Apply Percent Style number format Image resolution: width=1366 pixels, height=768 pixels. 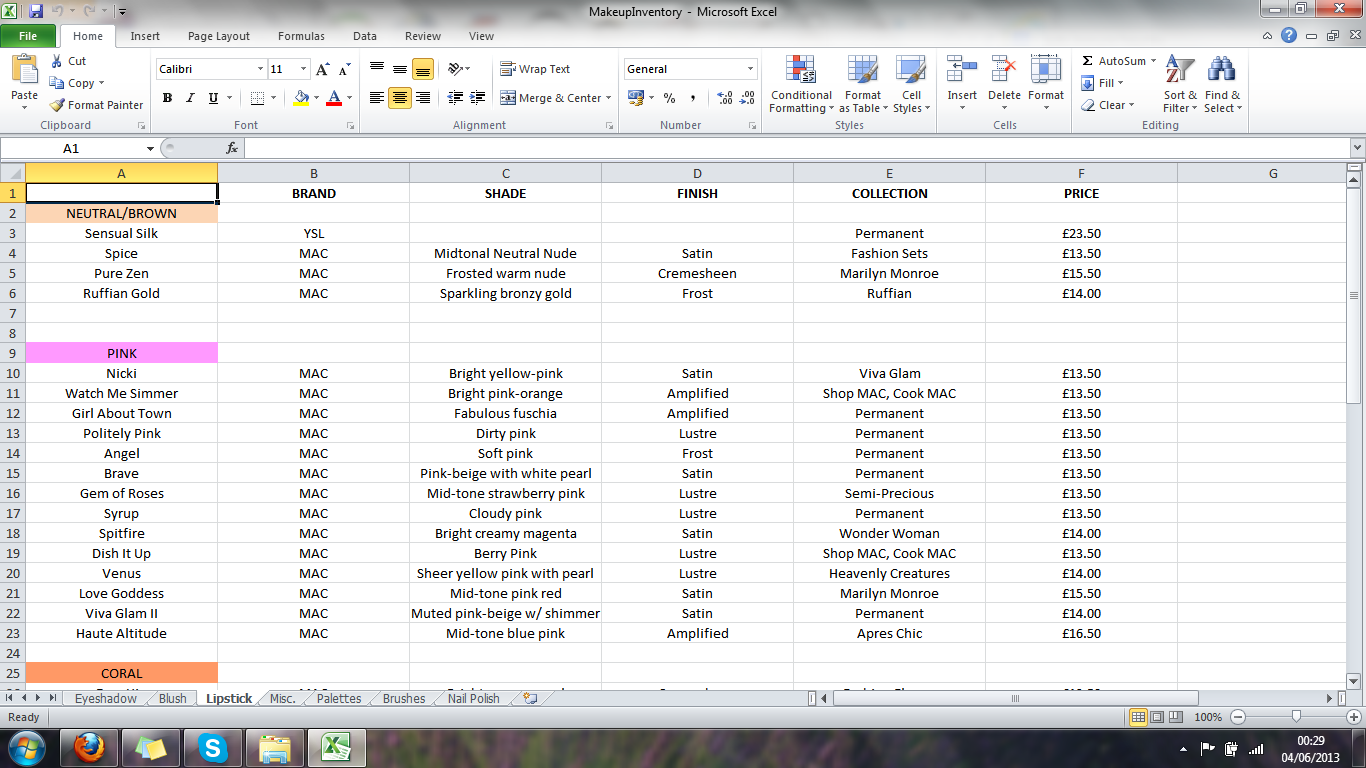pyautogui.click(x=669, y=98)
